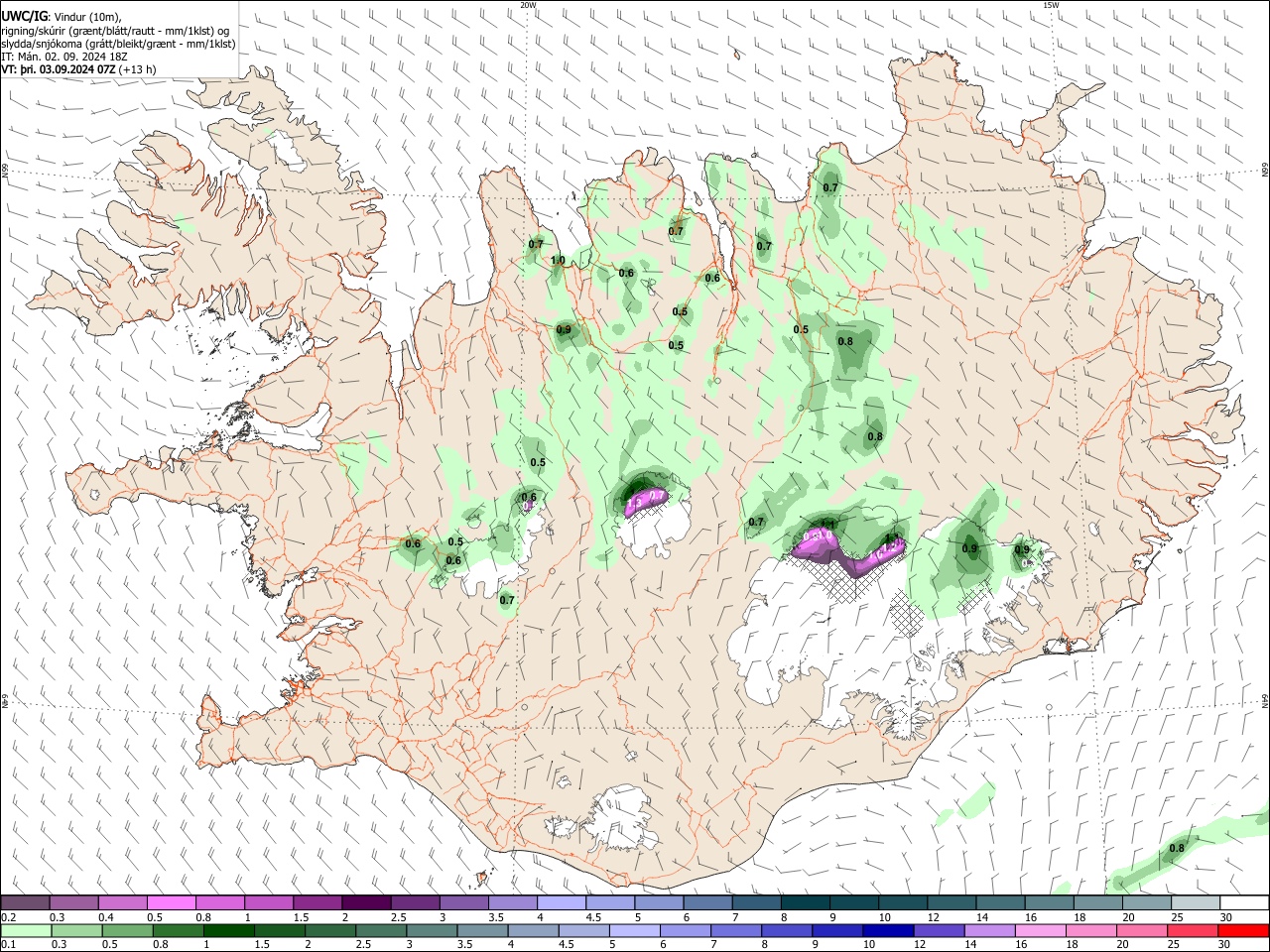Pick the snow scale swatch between 0.2 and 0.3
Screen dimensions: 1270x952
point(25,902)
